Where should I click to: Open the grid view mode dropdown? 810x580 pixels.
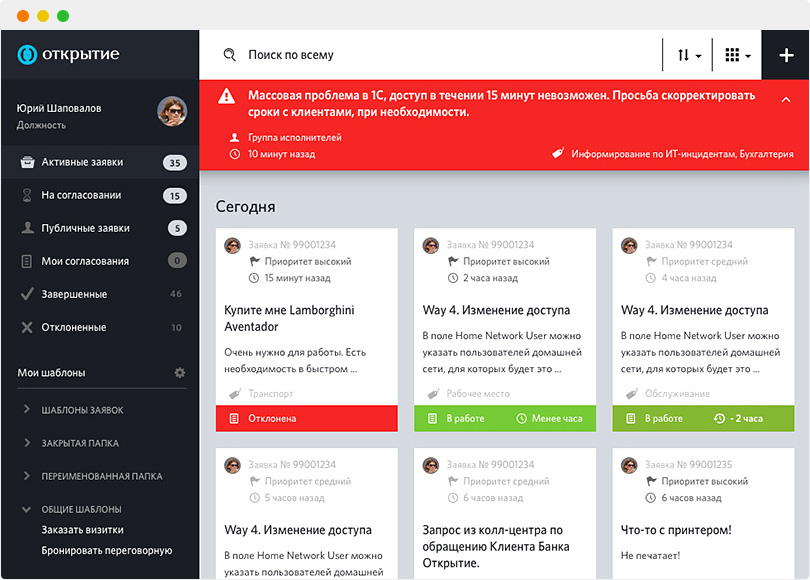pos(738,55)
